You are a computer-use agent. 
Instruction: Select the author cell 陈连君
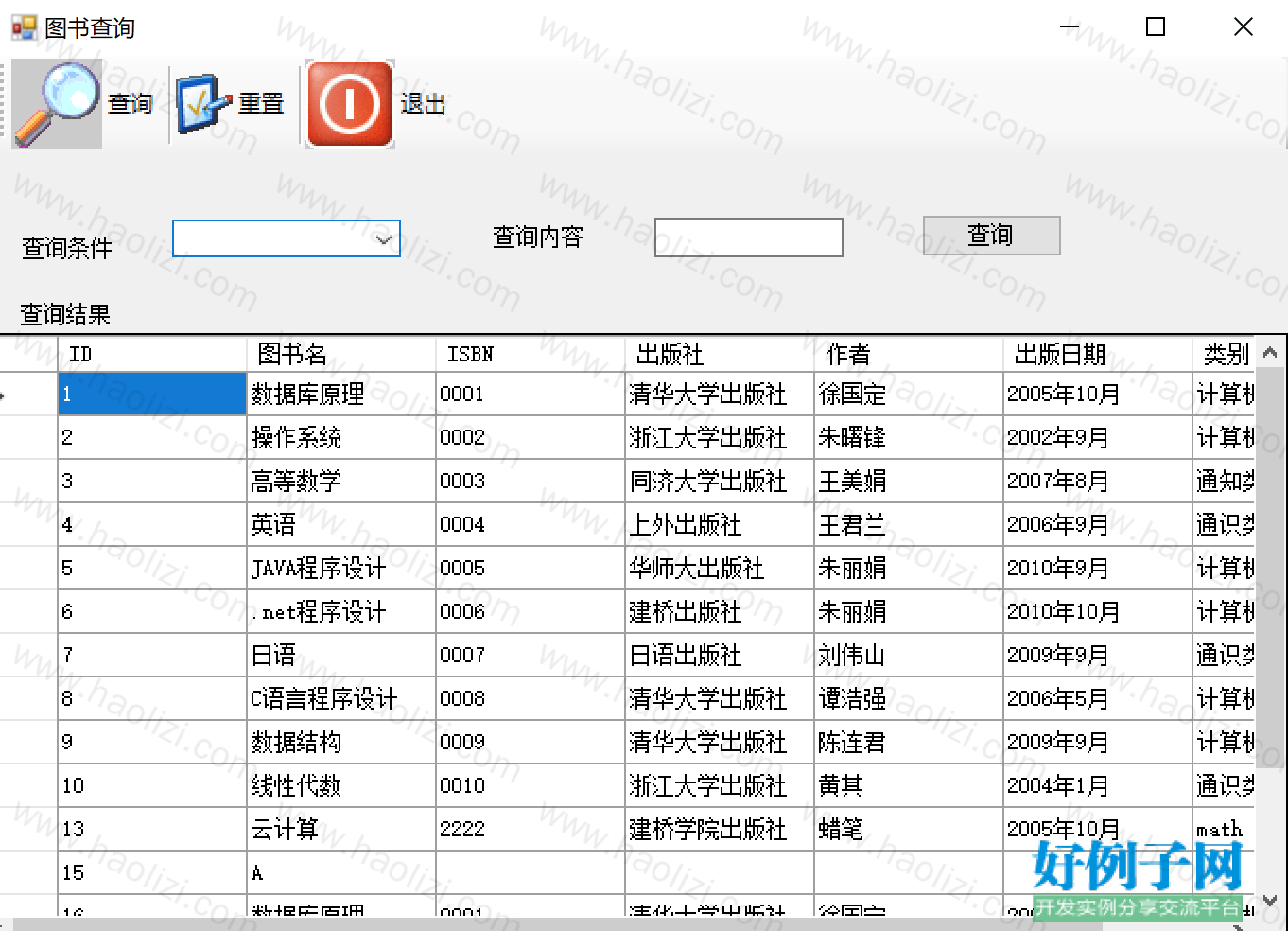coord(909,742)
